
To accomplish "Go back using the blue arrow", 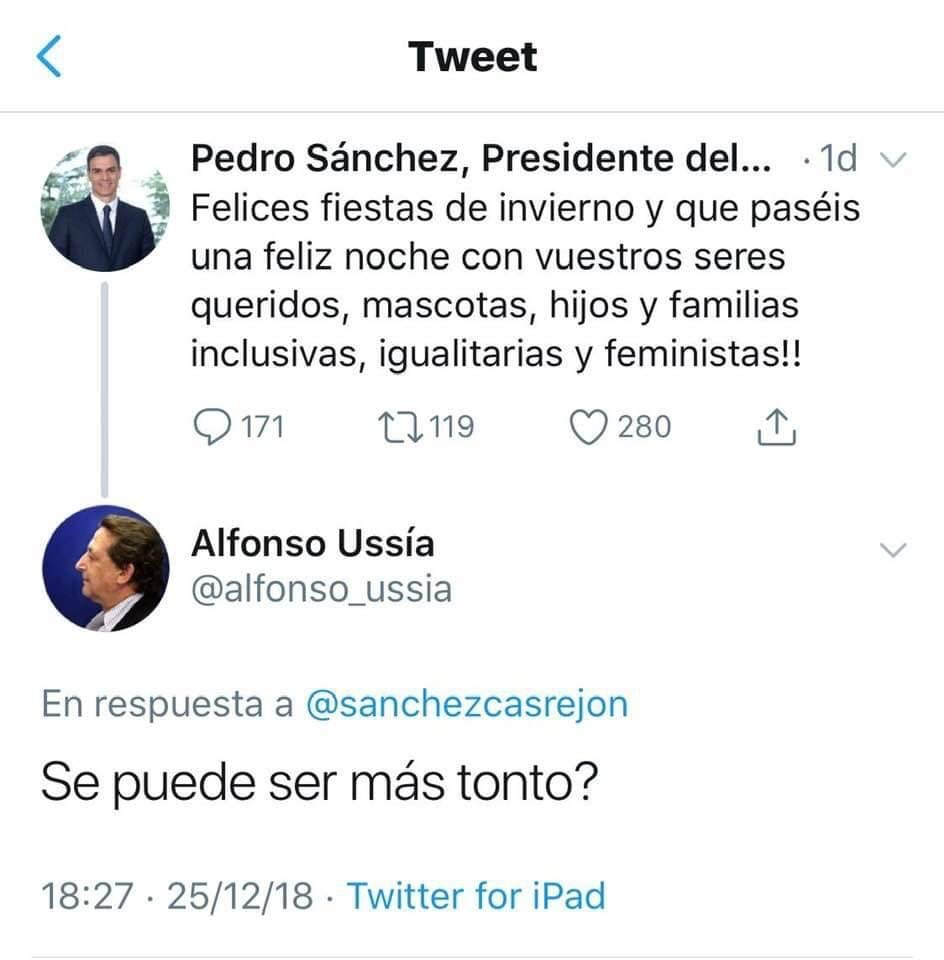I will [48, 57].
